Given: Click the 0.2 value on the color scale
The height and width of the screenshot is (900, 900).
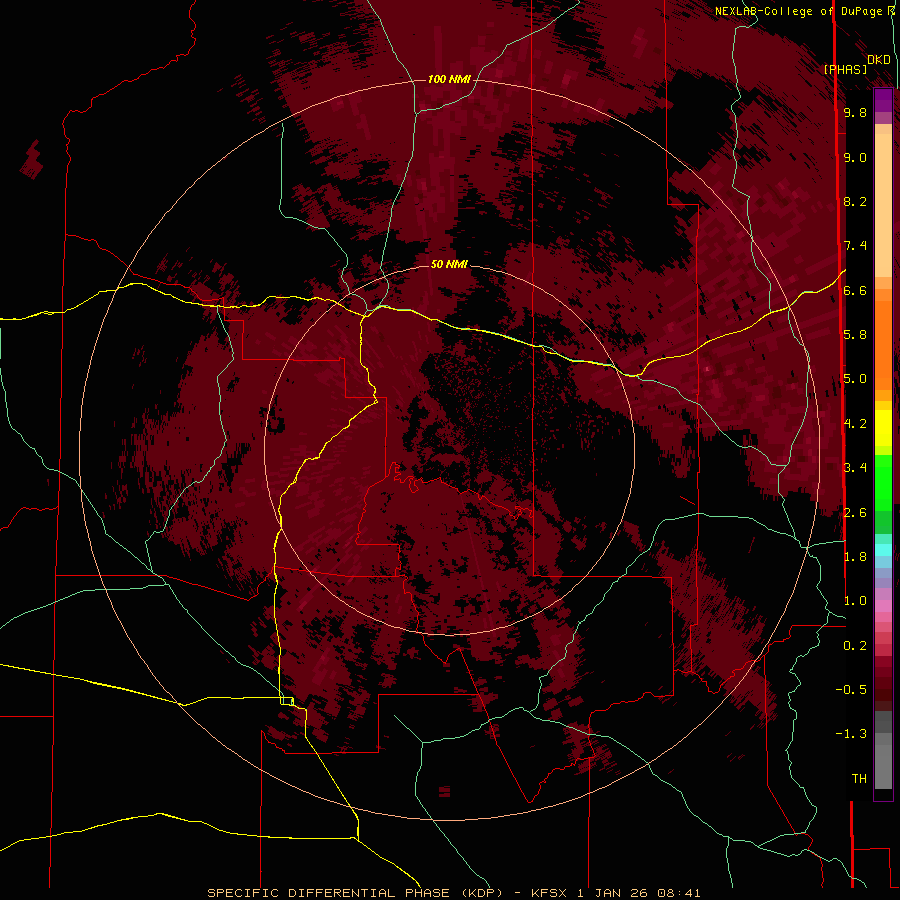Looking at the screenshot, I should point(855,646).
